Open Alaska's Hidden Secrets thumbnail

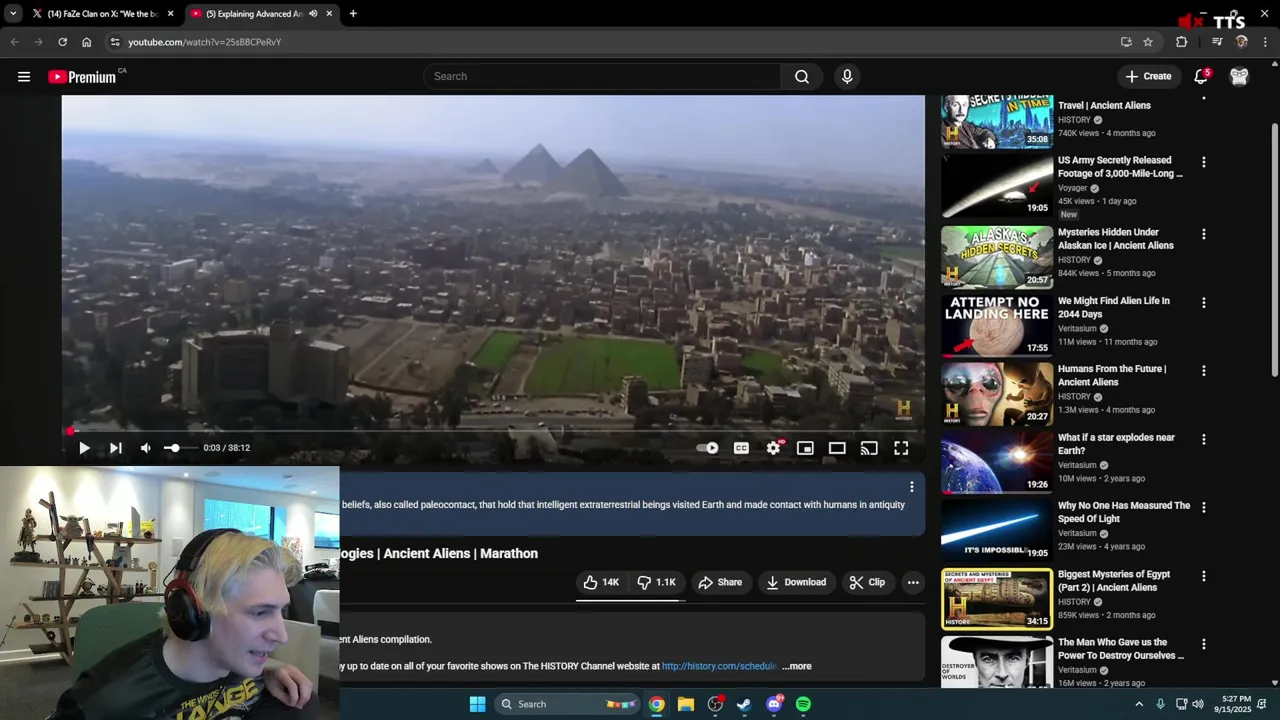(x=997, y=257)
